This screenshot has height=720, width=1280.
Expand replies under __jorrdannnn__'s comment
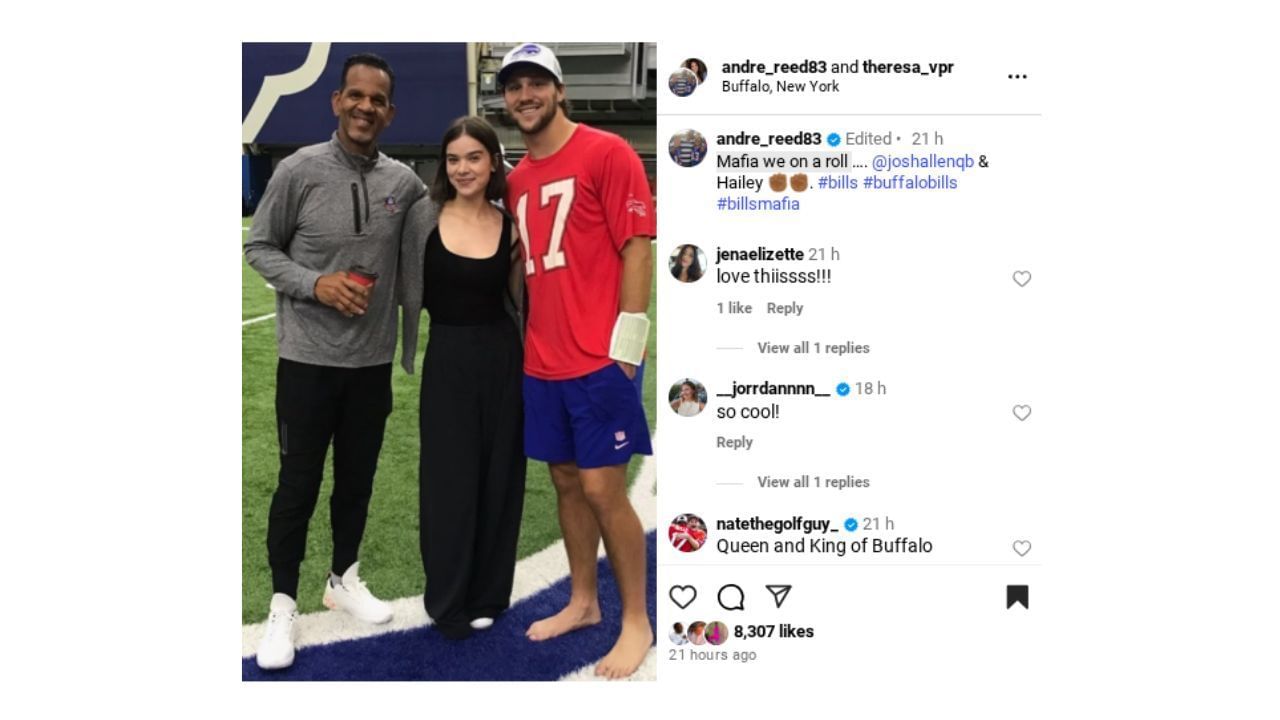pyautogui.click(x=813, y=482)
